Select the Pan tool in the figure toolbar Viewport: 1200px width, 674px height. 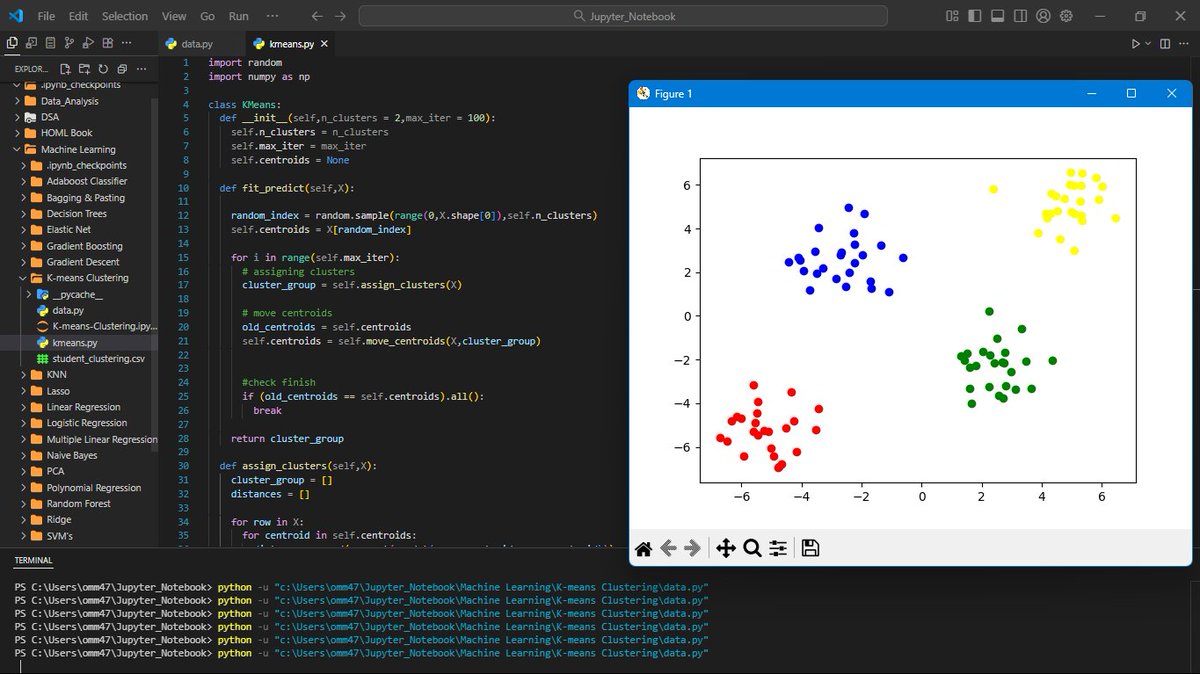click(x=726, y=547)
